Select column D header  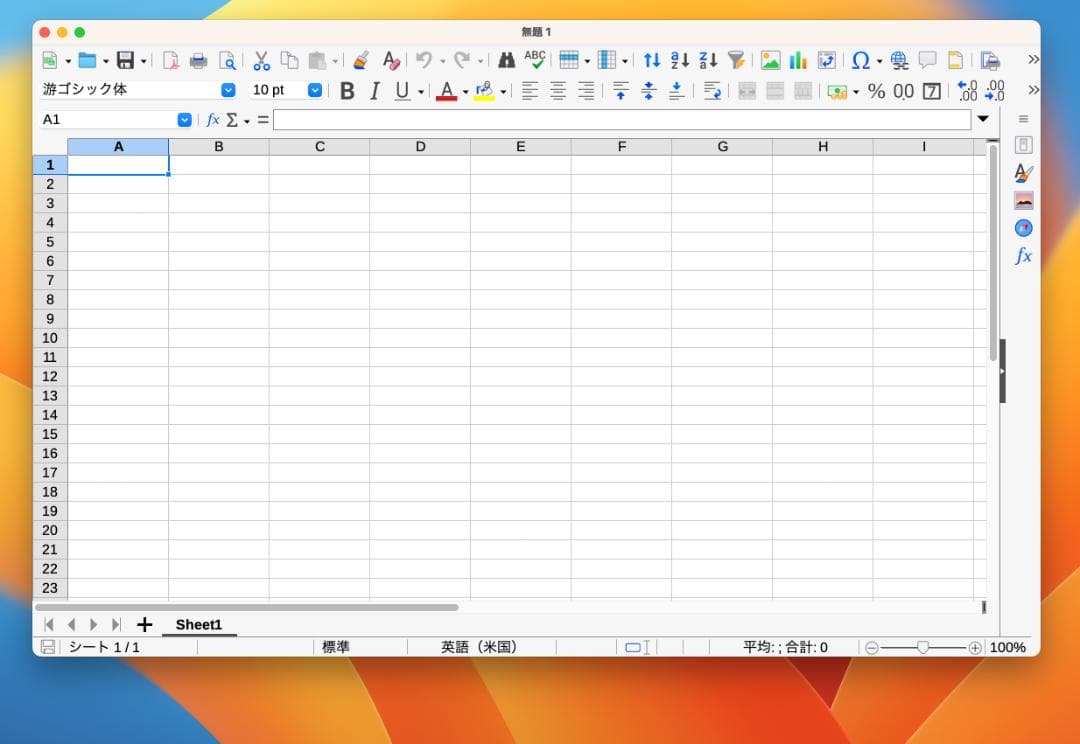tap(420, 147)
